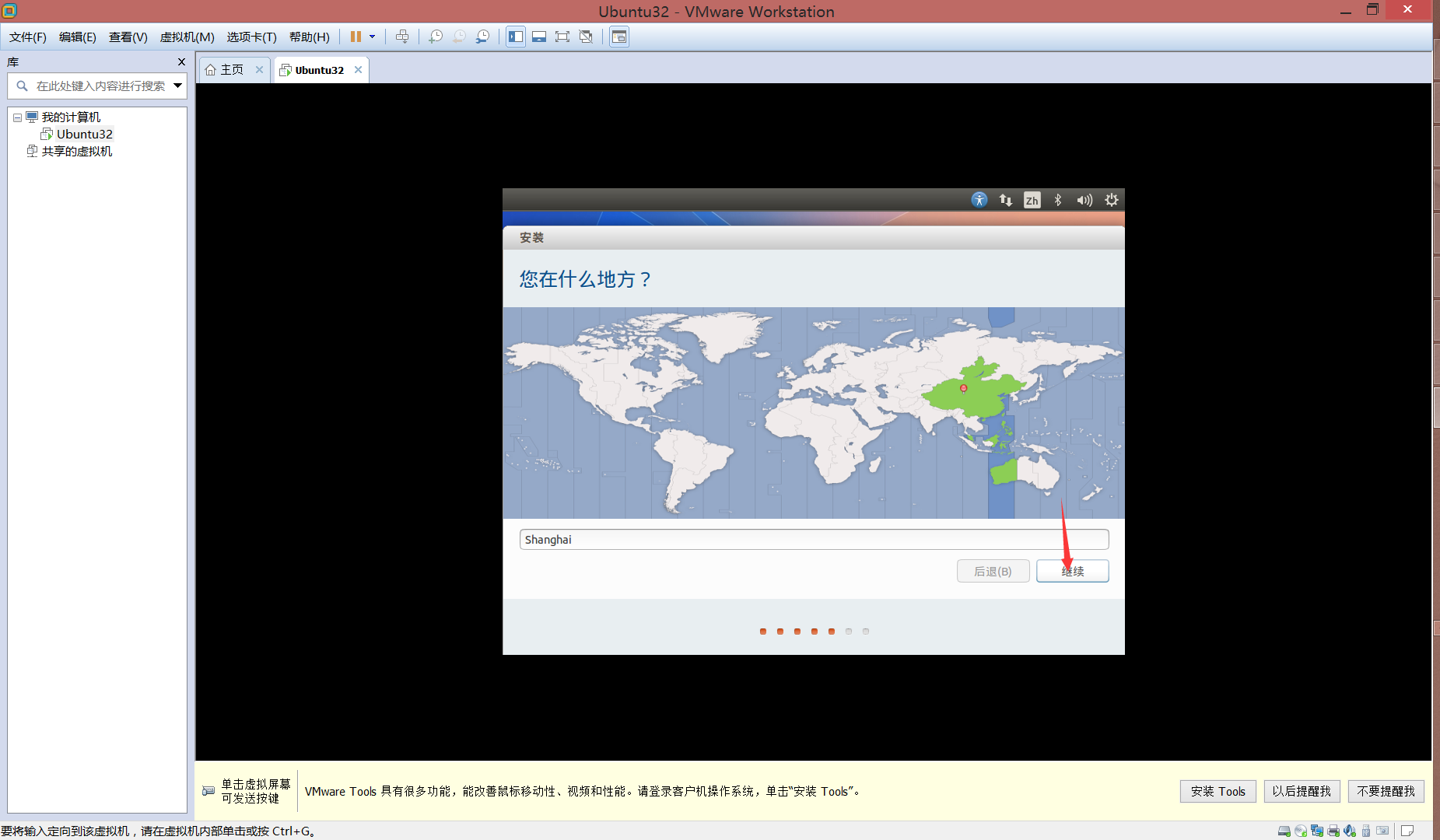Select Ubuntu32 in the library tree

pyautogui.click(x=84, y=135)
